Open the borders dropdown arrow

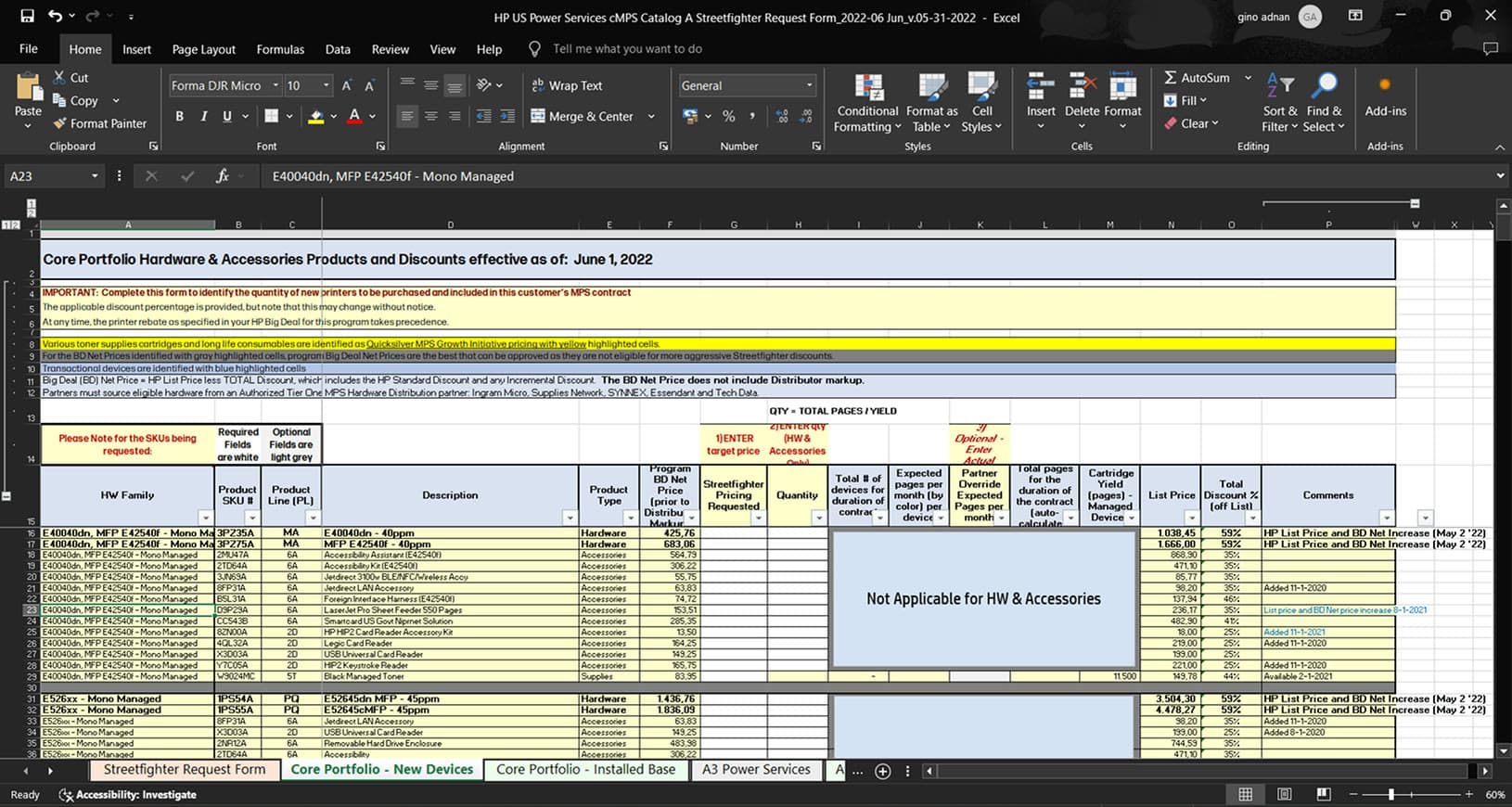289,116
